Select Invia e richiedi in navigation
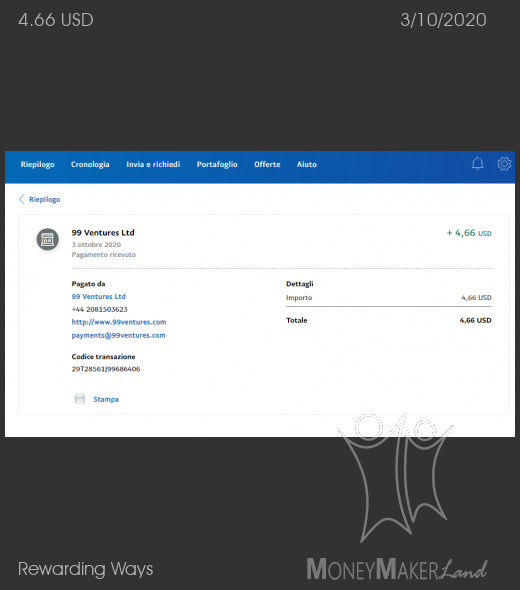Viewport: 520px width, 590px height. point(153,164)
